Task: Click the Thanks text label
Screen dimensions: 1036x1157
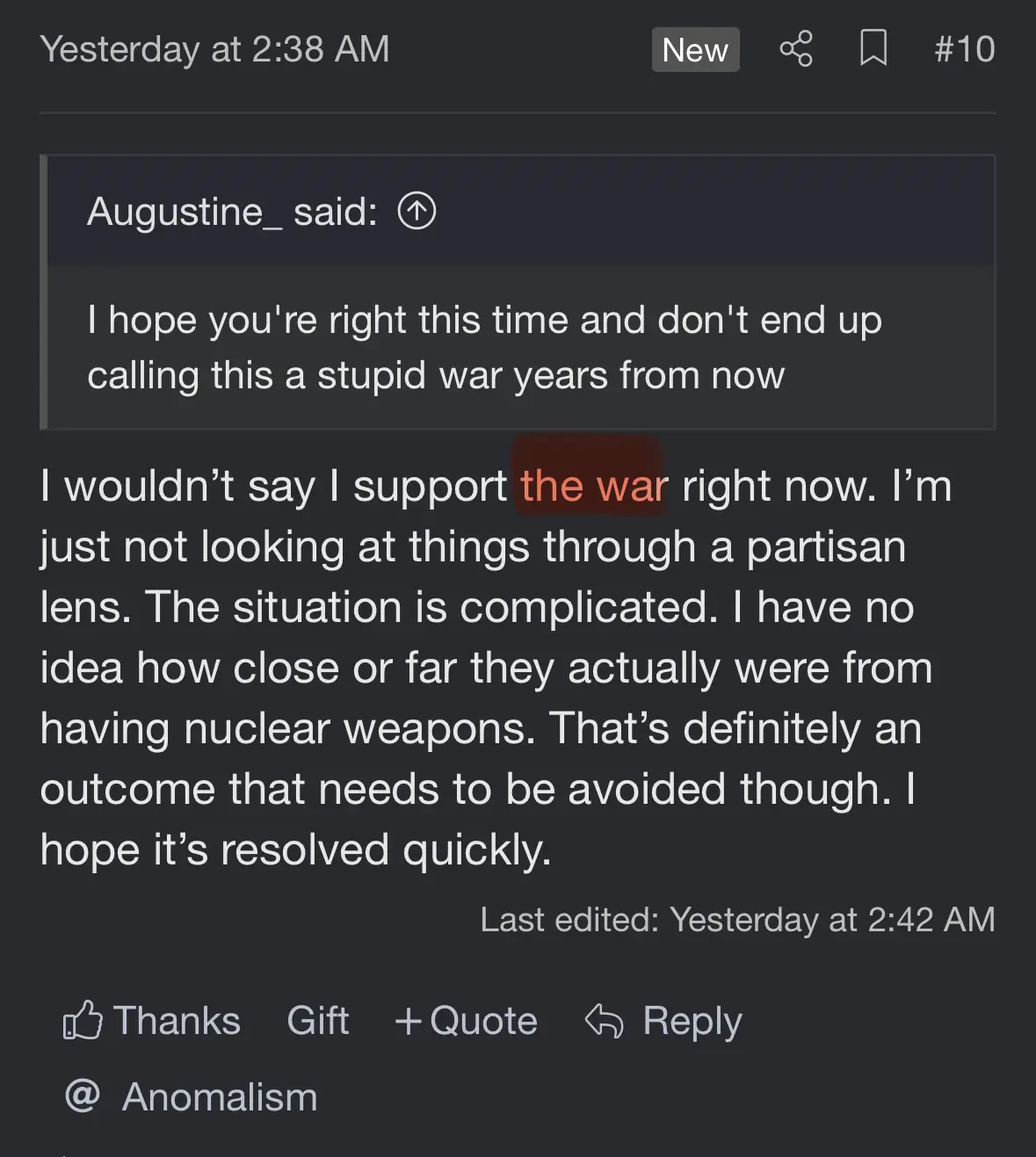Action: point(177,1021)
